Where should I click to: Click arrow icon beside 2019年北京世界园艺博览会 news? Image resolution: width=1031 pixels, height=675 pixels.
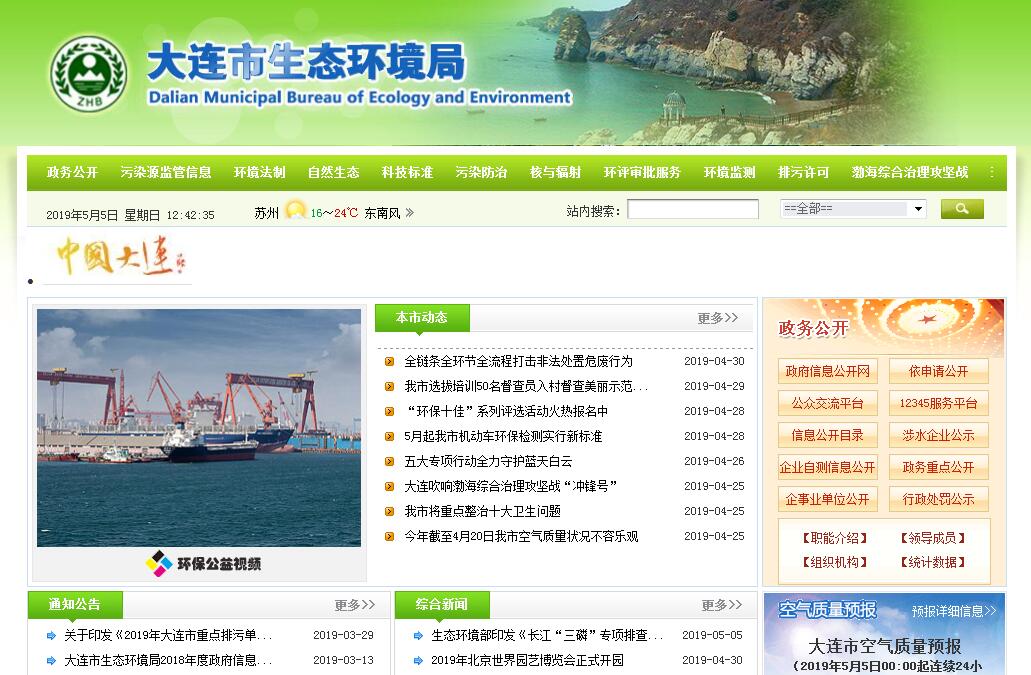pyautogui.click(x=418, y=661)
